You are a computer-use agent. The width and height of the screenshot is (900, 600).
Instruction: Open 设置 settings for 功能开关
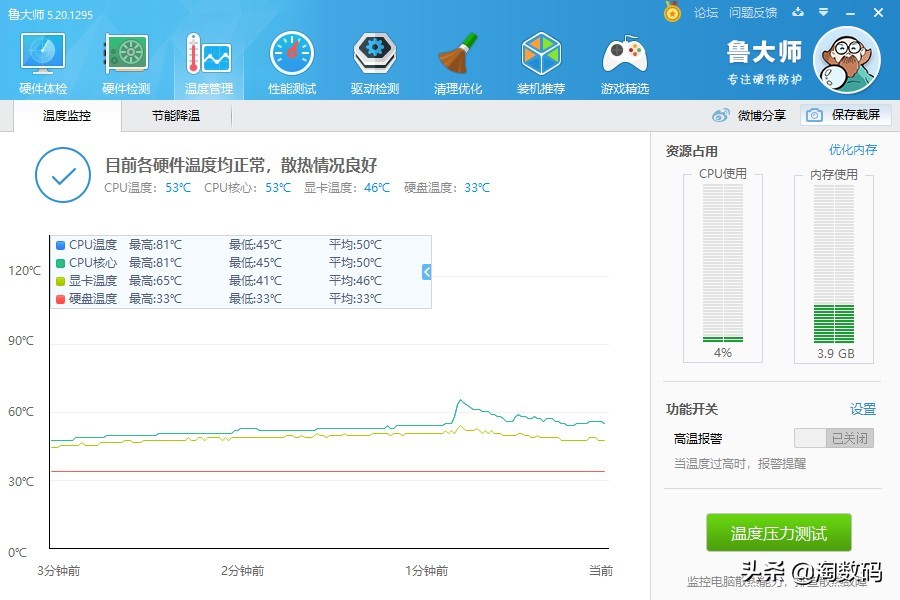point(862,409)
